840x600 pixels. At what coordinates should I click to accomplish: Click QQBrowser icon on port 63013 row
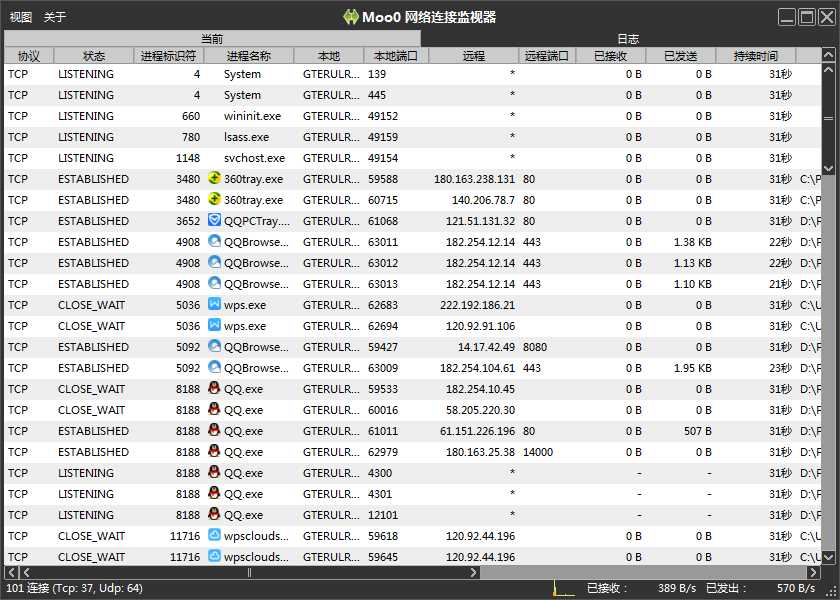pyautogui.click(x=214, y=282)
